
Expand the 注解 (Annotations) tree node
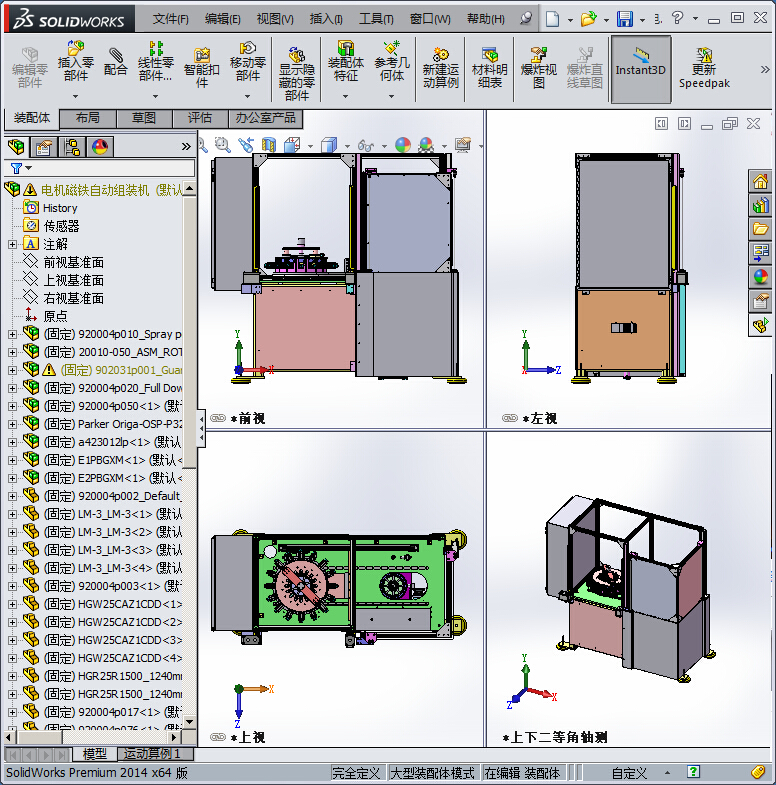coord(12,244)
